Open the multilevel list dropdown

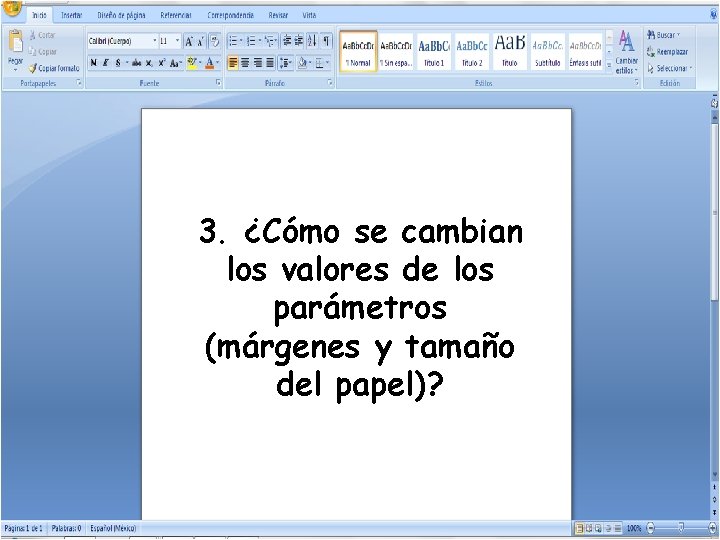coord(276,41)
